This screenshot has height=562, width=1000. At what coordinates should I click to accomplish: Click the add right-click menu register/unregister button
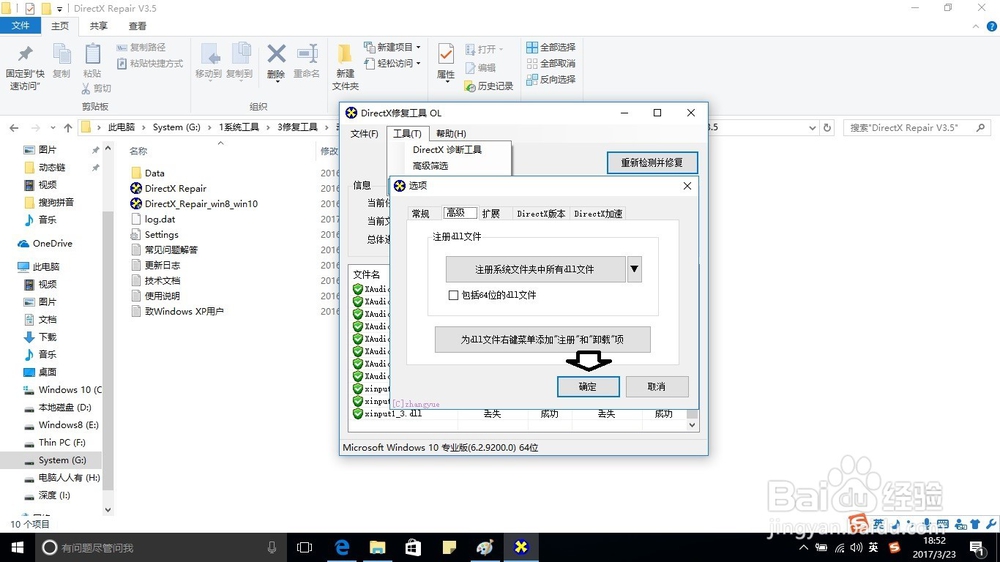(542, 340)
